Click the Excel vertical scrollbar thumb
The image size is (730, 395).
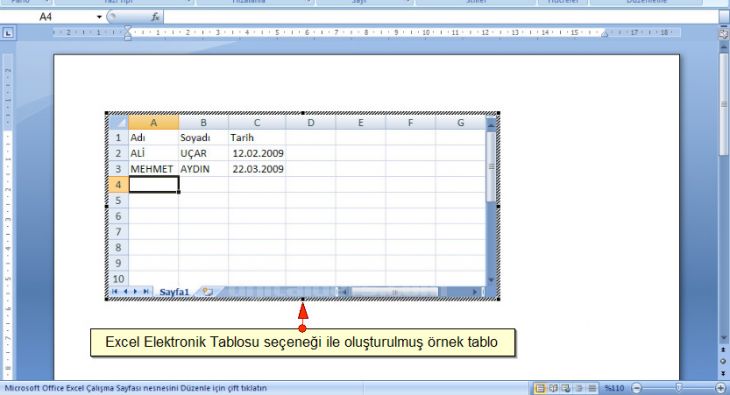click(491, 167)
